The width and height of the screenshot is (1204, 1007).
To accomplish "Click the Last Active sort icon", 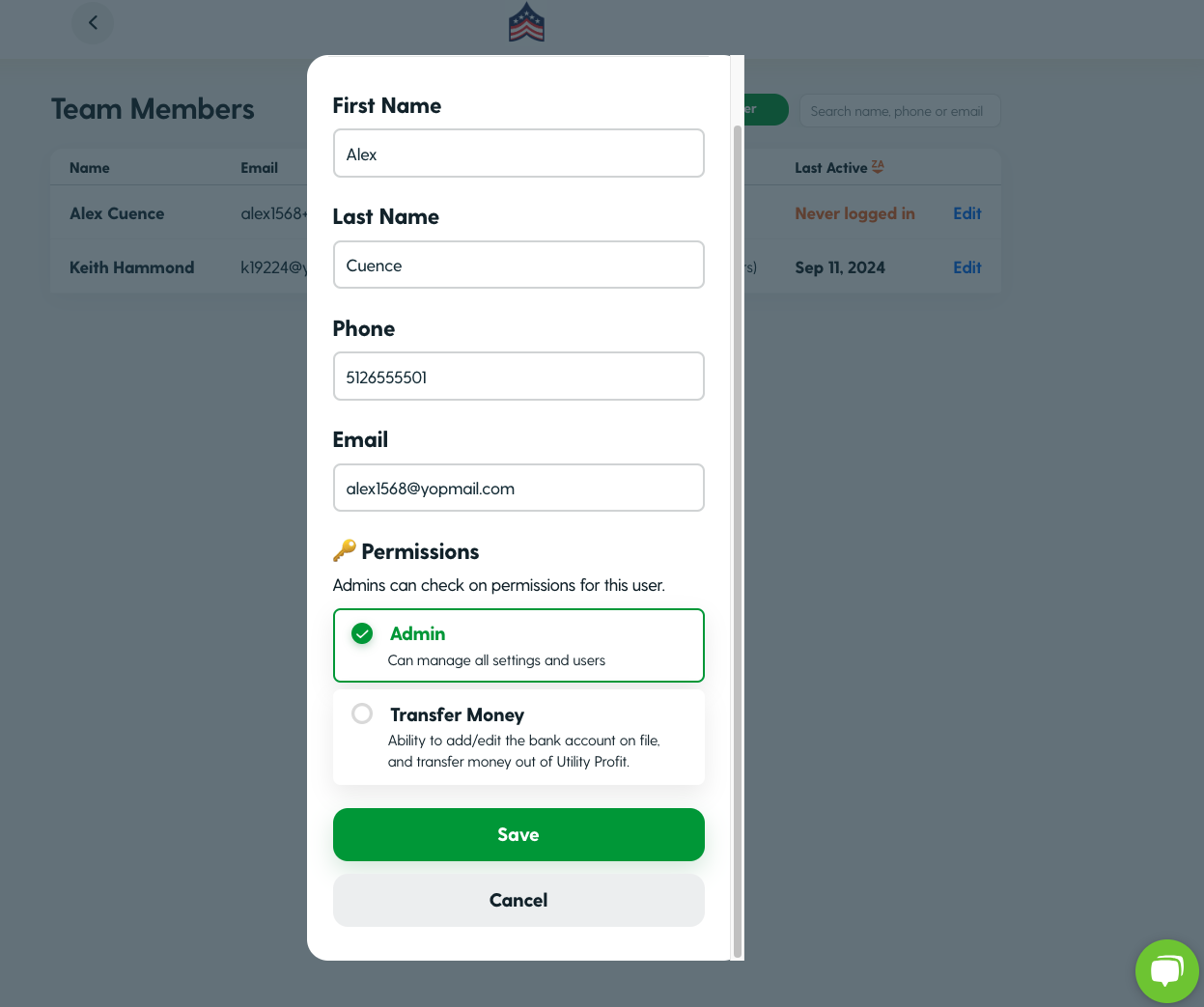I will tap(878, 167).
